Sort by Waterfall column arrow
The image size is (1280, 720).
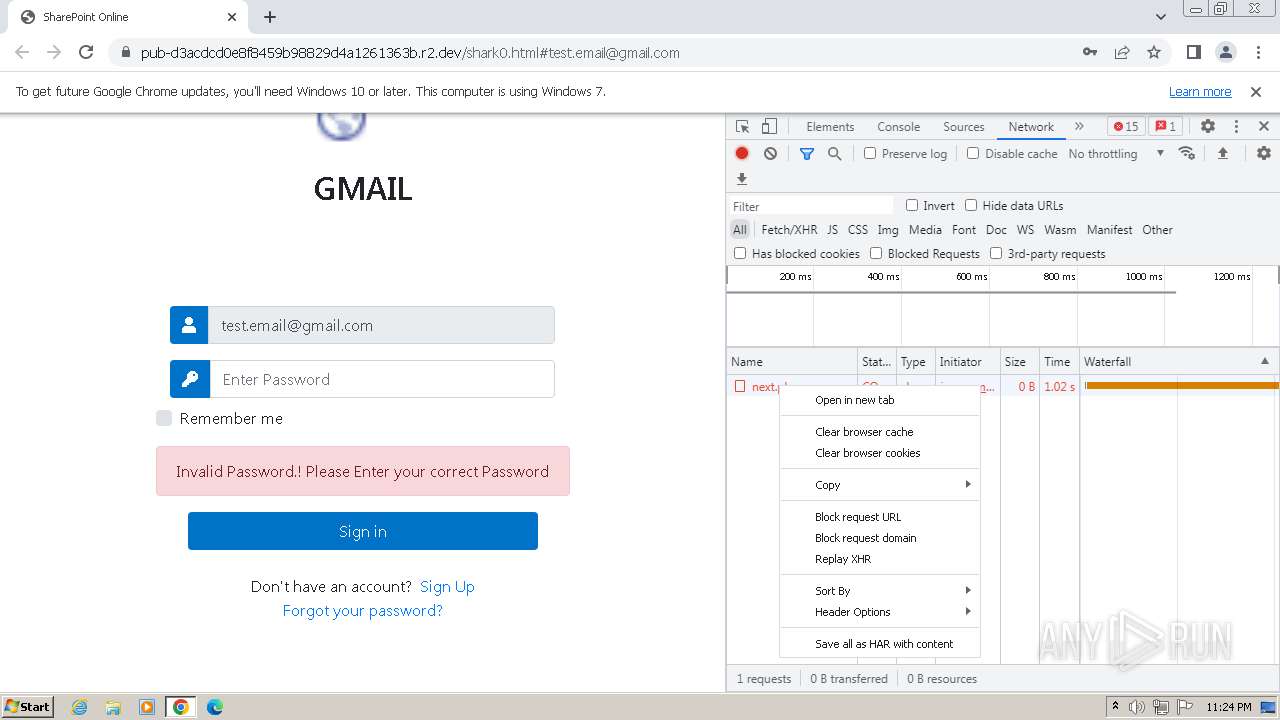(x=1264, y=361)
